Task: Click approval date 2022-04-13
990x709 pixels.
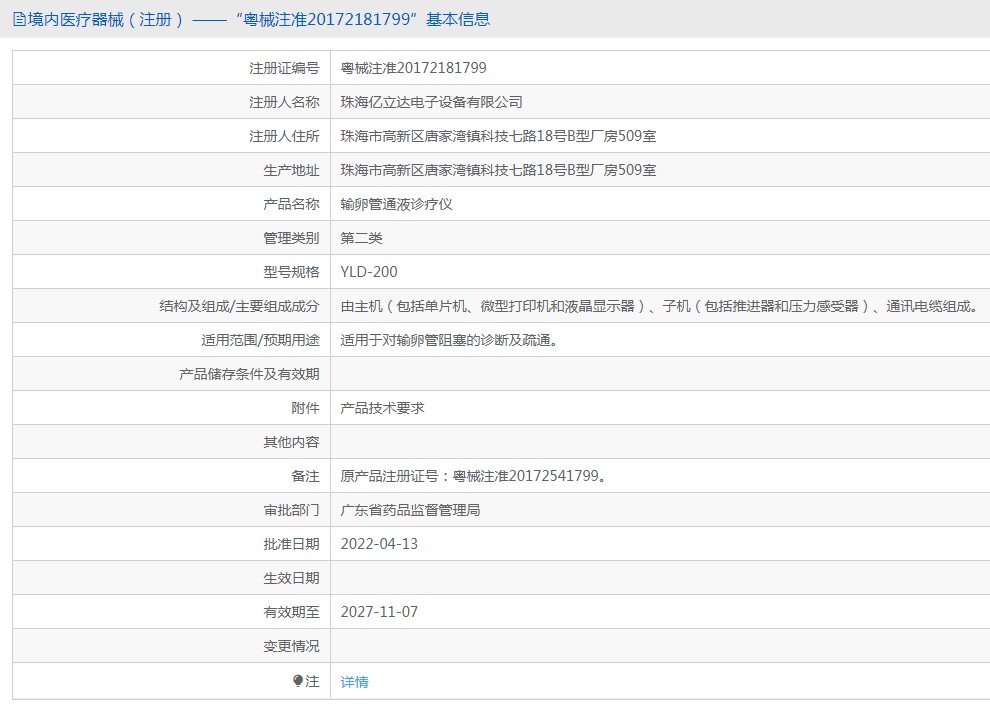Action: click(379, 544)
